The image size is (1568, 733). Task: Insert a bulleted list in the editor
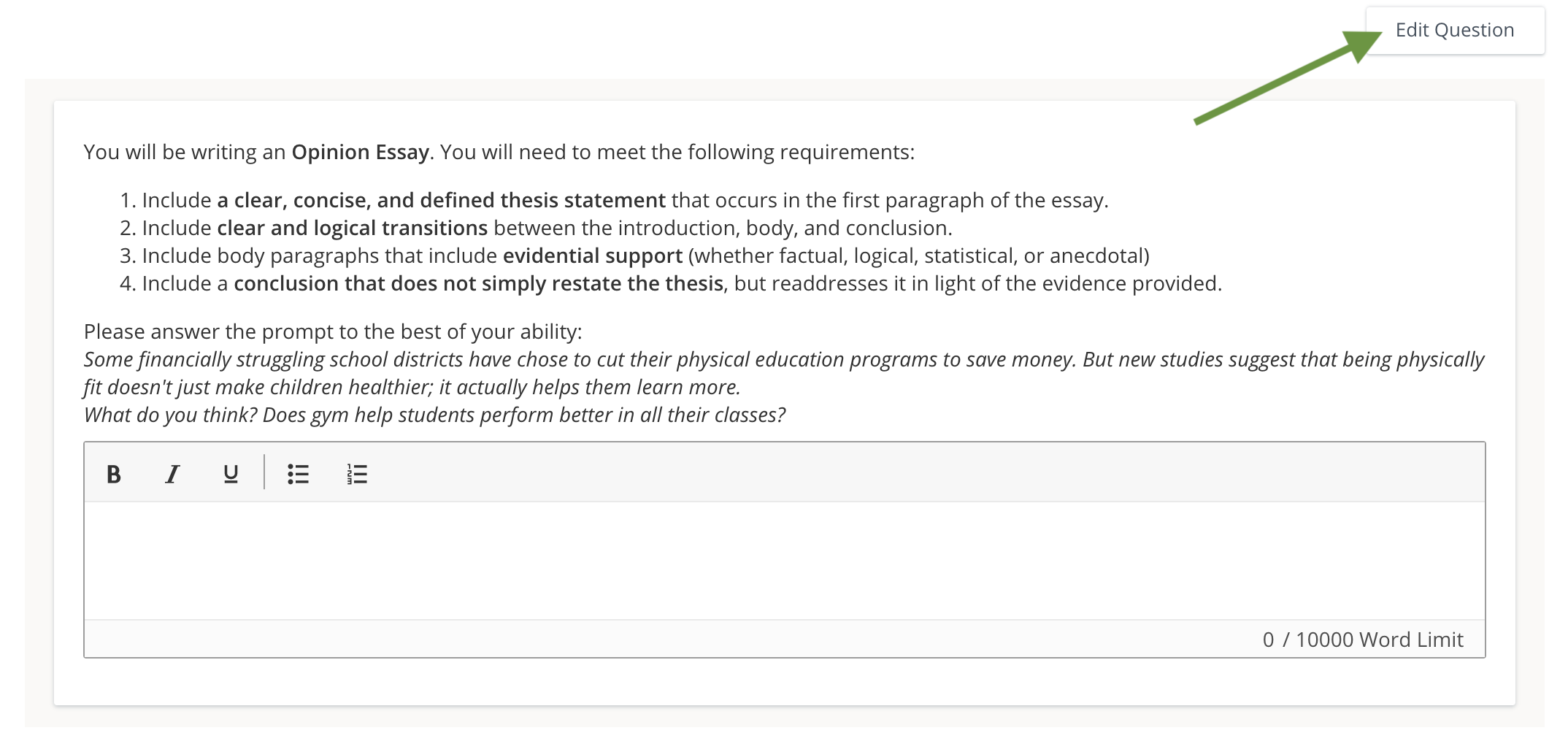click(x=298, y=475)
